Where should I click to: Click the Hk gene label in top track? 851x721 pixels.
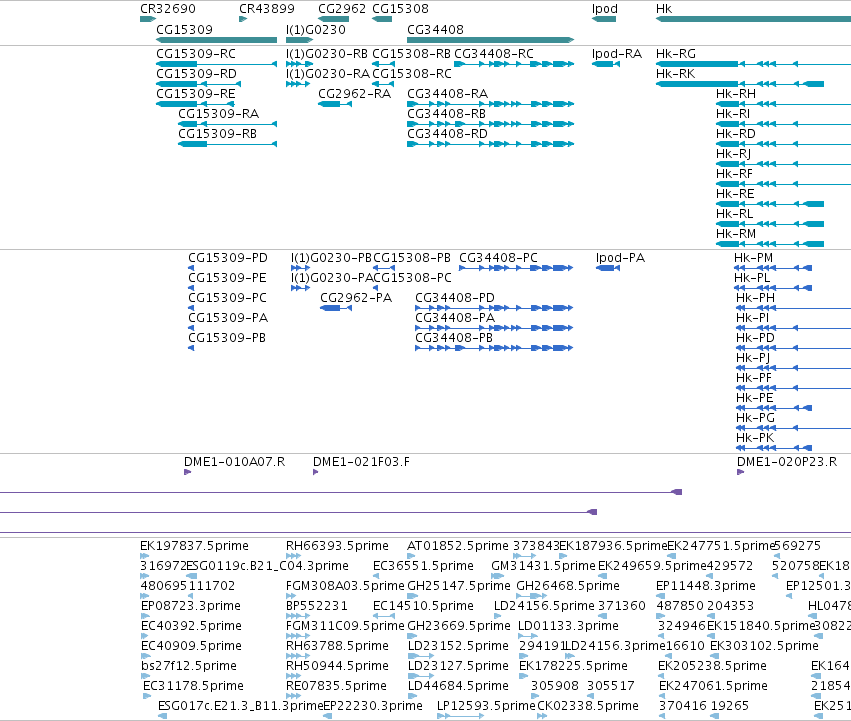tap(664, 9)
